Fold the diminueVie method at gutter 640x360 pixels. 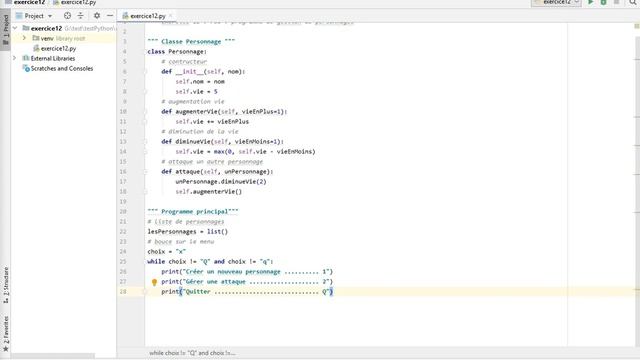coord(145,142)
